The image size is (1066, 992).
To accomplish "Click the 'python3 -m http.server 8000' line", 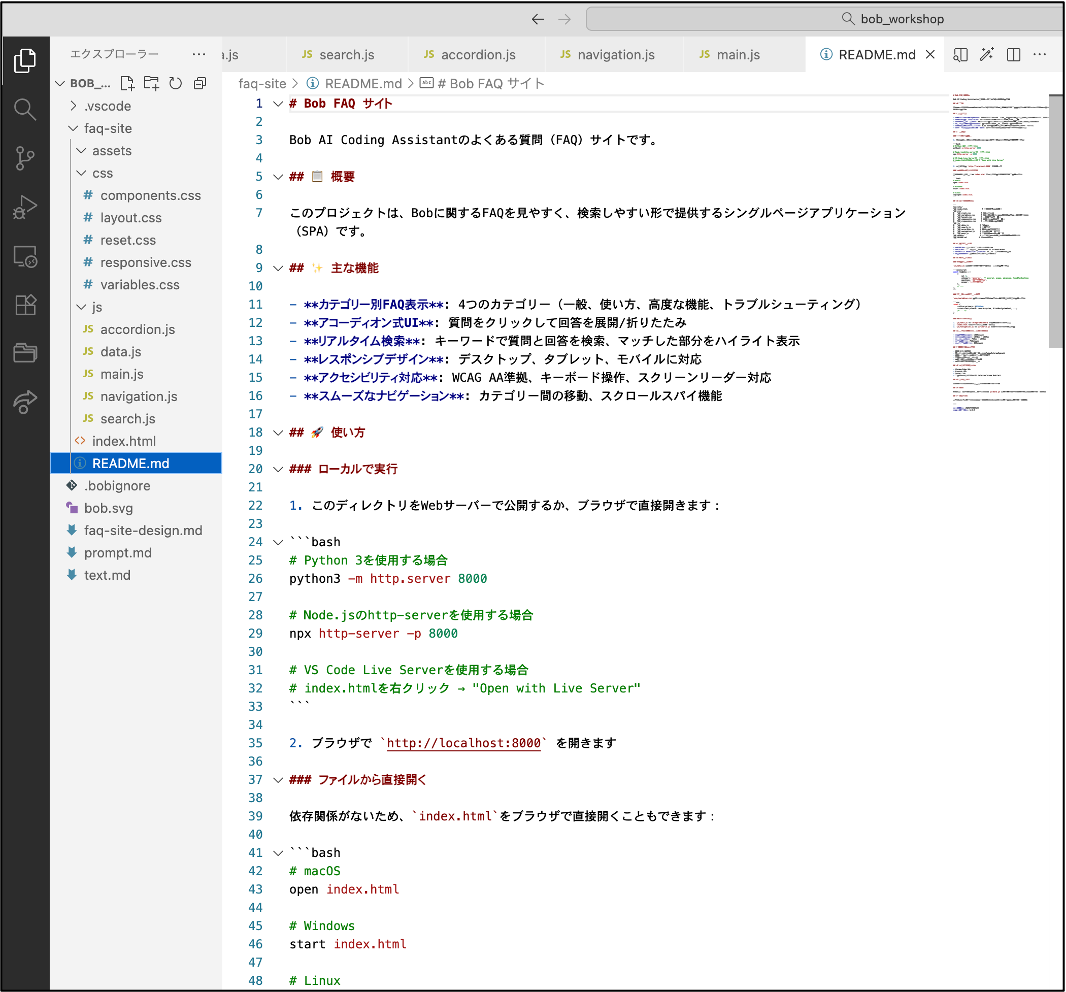I will [x=388, y=579].
